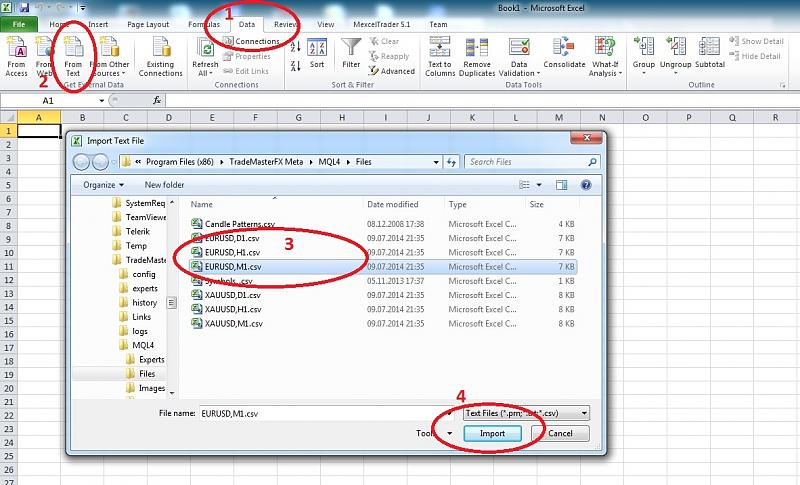Open the change view options dropdown

click(x=539, y=185)
